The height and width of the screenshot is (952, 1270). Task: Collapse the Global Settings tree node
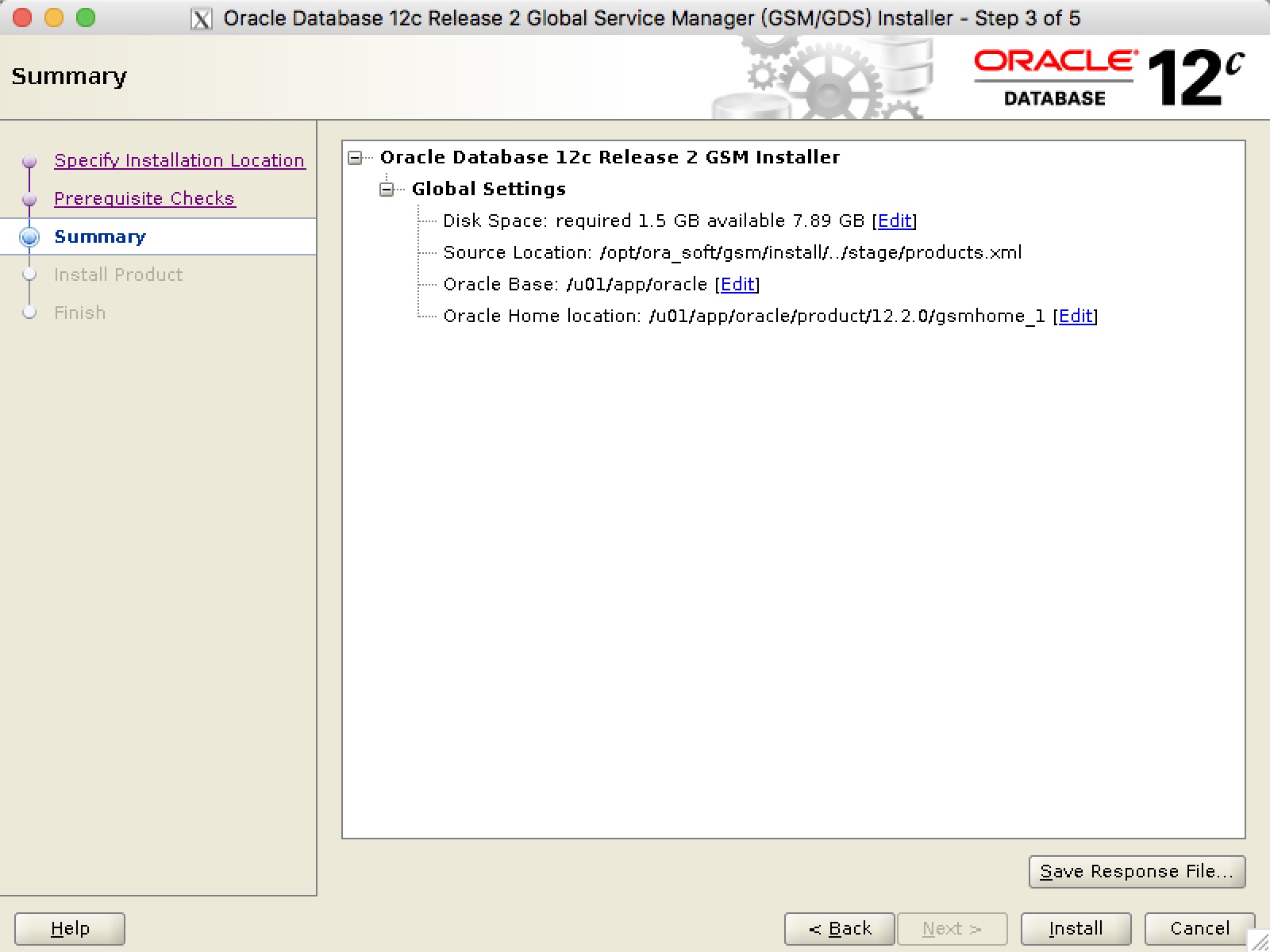(x=387, y=190)
